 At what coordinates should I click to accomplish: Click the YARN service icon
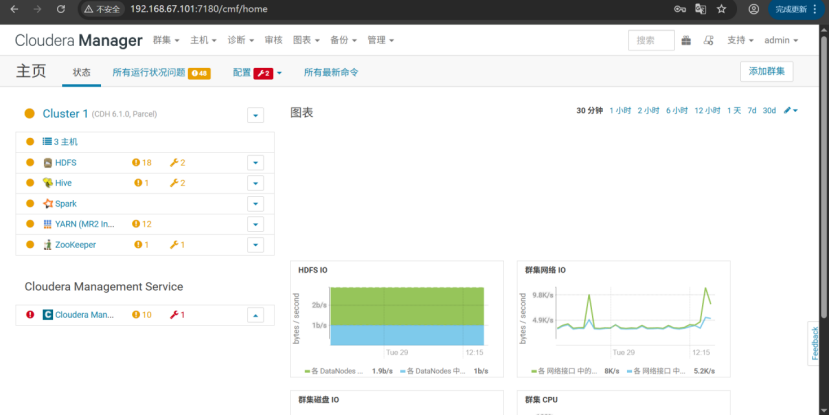48,224
